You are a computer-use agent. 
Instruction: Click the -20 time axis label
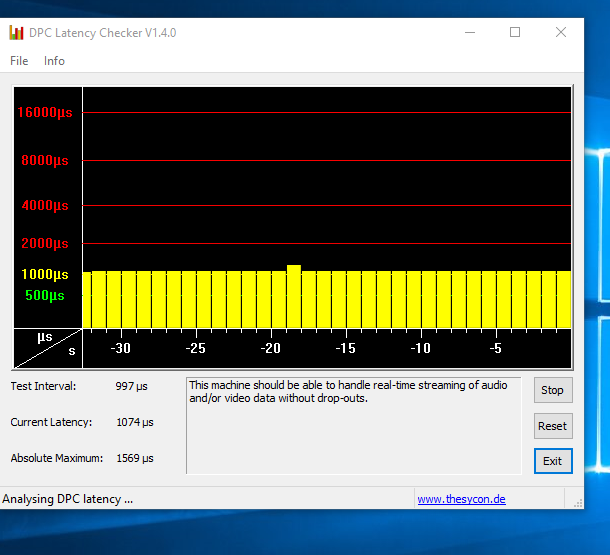(x=270, y=348)
